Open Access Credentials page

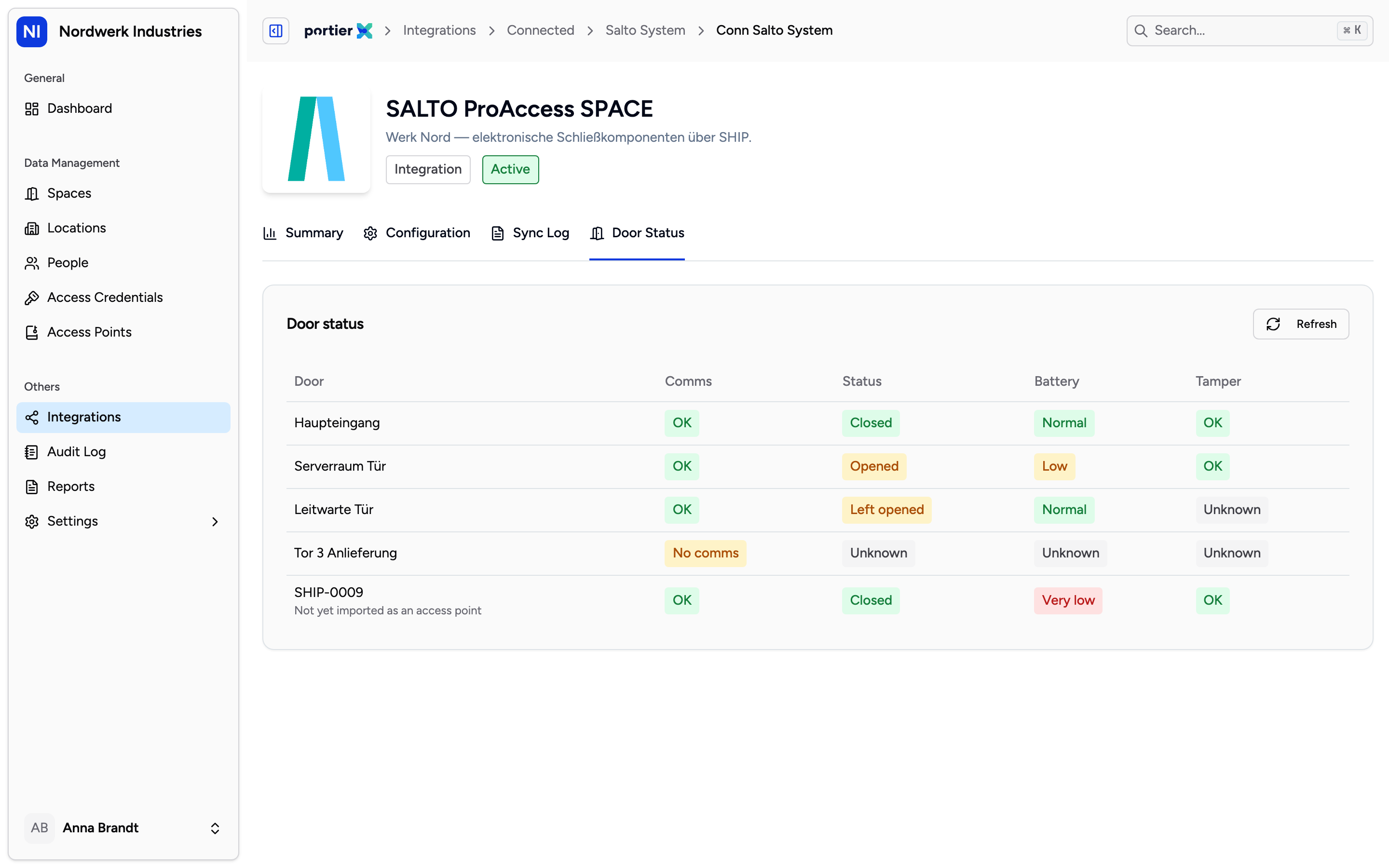(x=123, y=298)
